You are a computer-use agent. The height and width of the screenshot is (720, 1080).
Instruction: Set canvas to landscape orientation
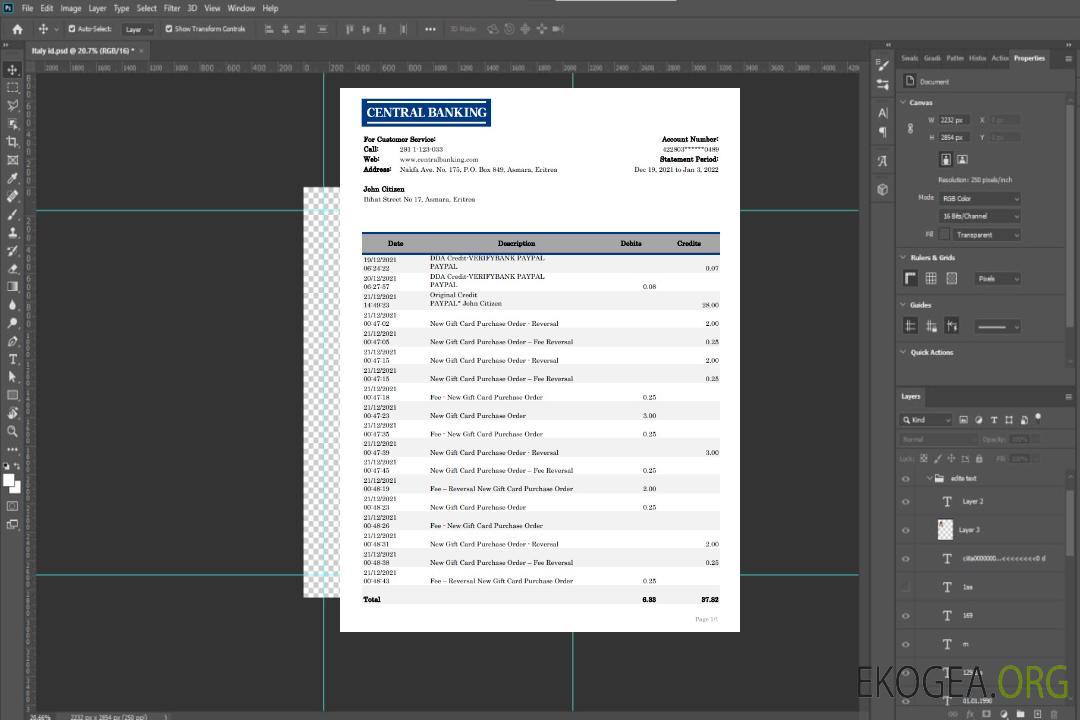pos(962,159)
